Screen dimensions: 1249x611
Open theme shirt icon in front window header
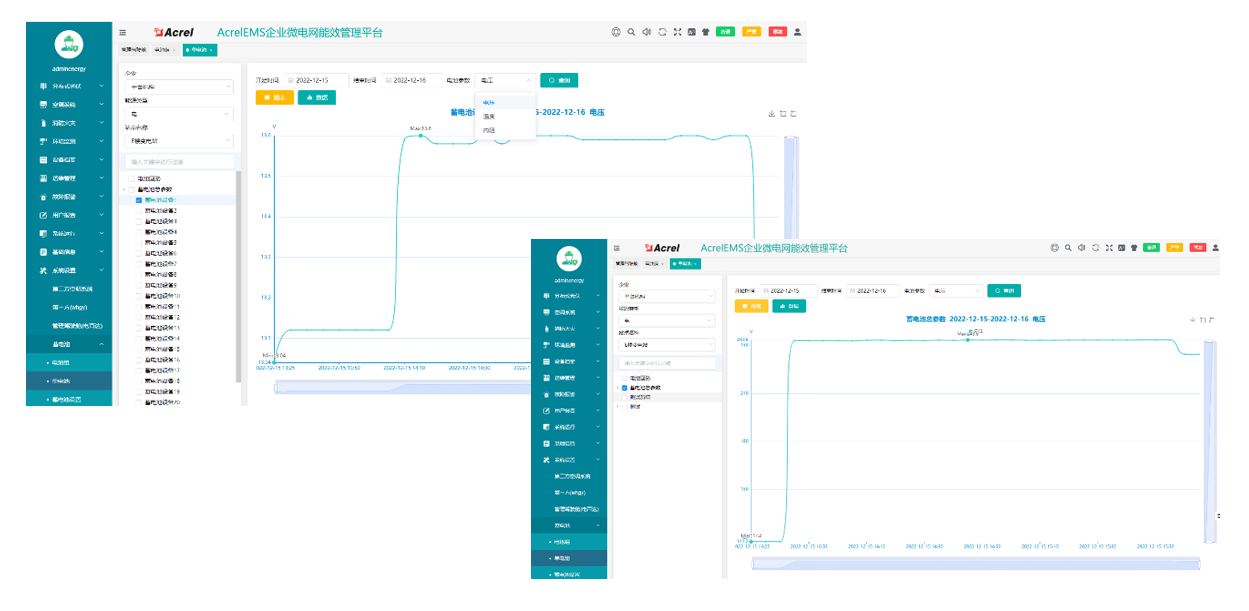pos(1134,248)
